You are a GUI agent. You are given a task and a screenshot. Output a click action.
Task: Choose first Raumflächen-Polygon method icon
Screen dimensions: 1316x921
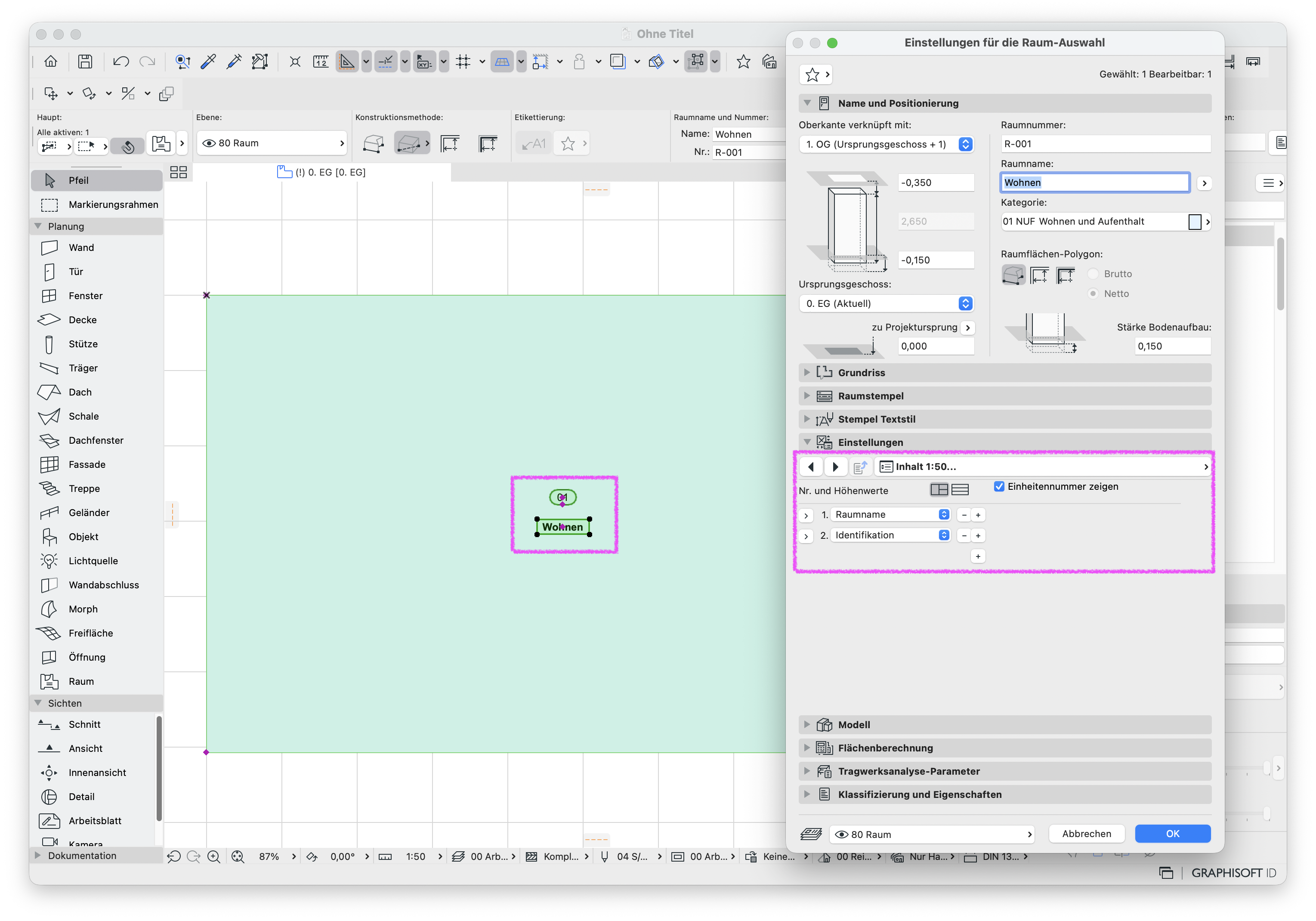point(1013,275)
